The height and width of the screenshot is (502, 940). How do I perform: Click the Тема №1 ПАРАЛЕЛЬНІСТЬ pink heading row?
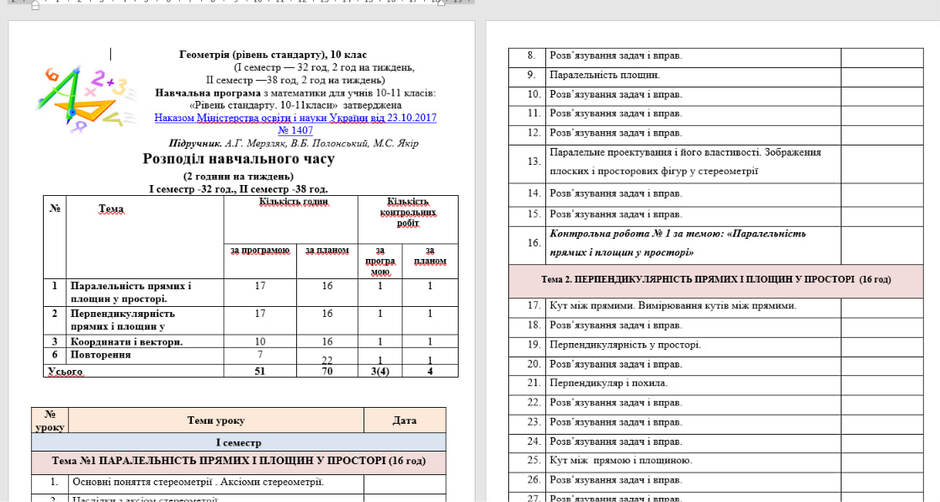pyautogui.click(x=239, y=461)
